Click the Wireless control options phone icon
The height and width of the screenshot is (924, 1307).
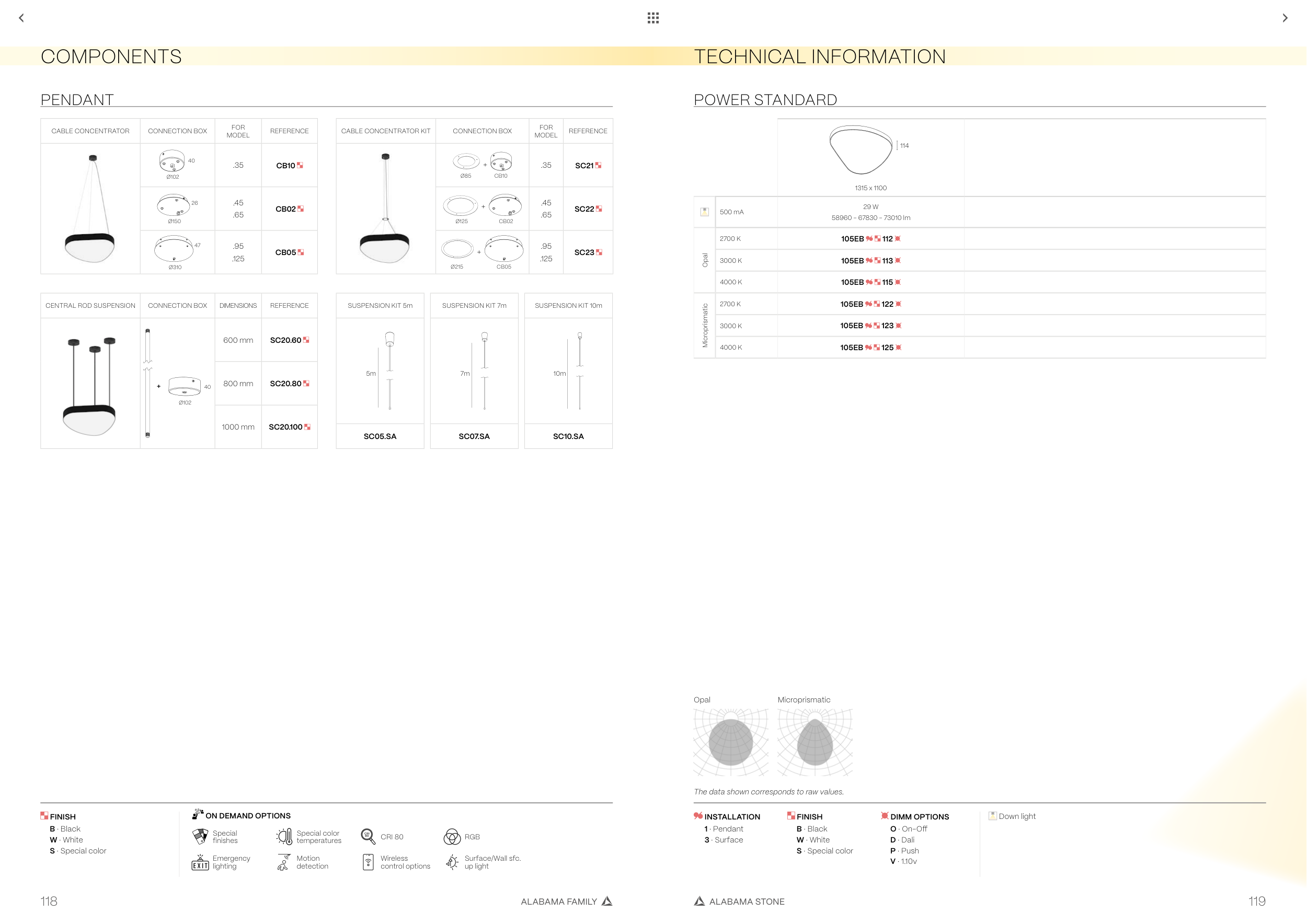point(368,862)
